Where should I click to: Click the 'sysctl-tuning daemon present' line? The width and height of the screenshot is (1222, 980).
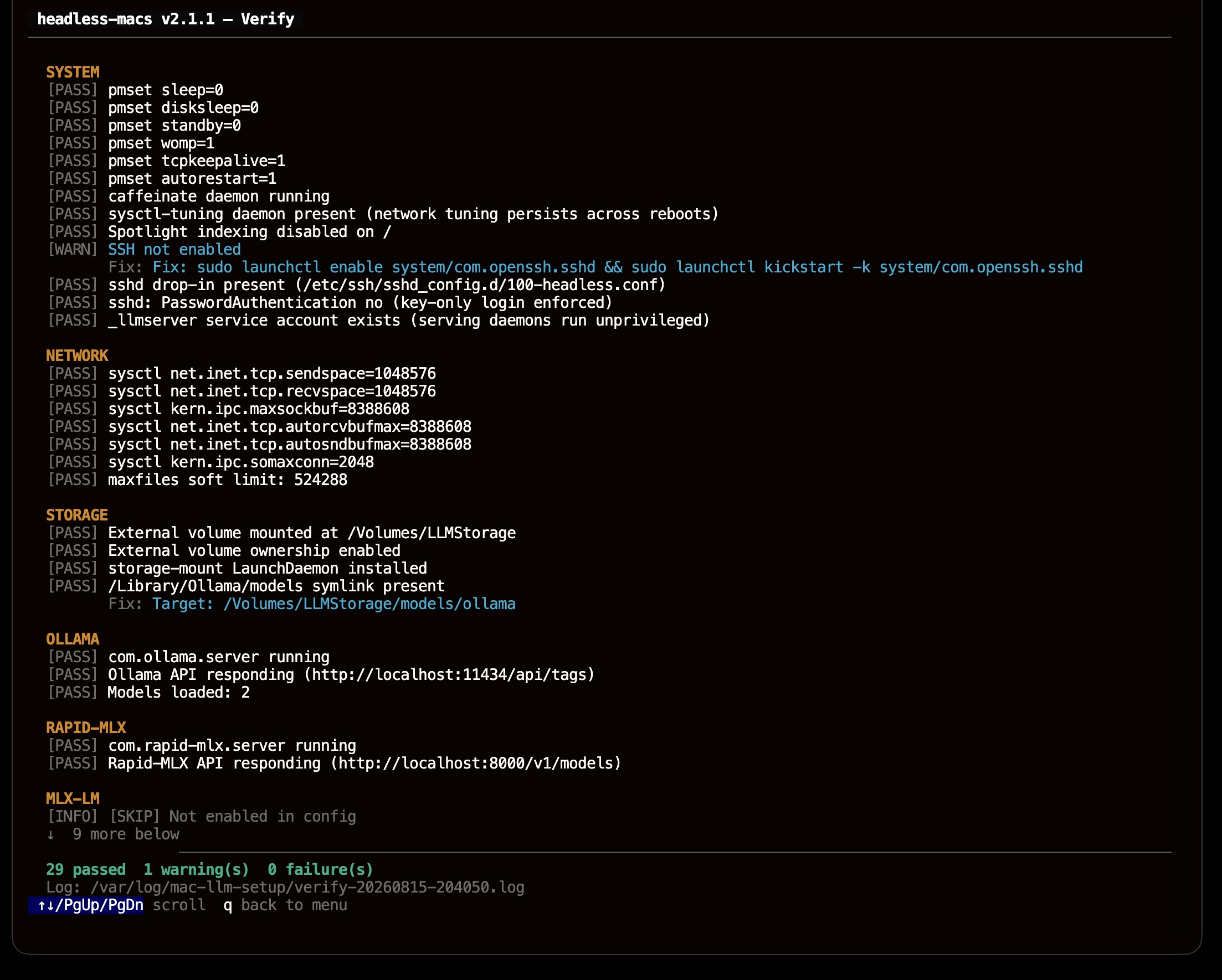(413, 214)
